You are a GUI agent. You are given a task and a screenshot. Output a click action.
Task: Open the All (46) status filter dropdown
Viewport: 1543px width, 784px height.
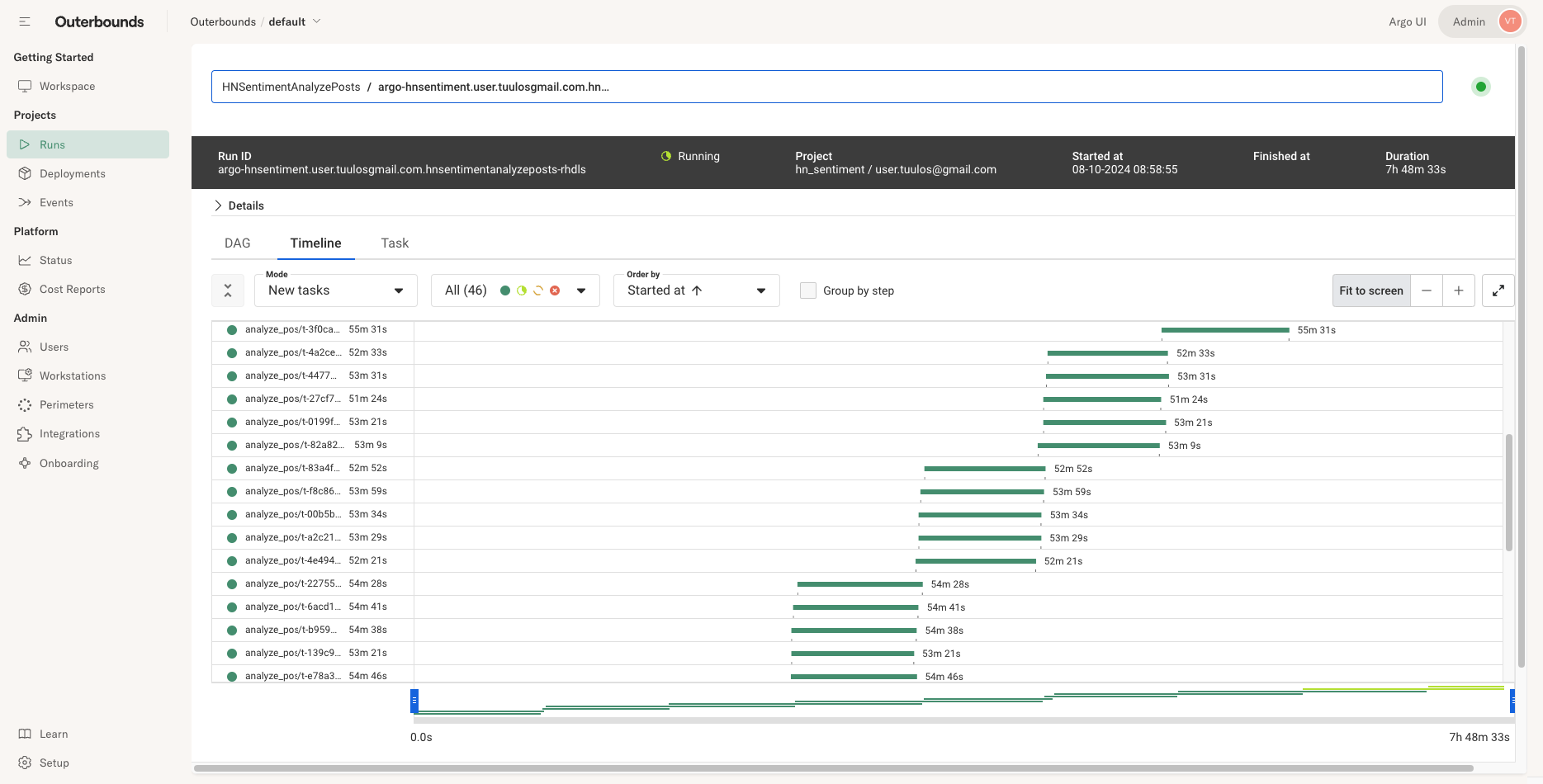pyautogui.click(x=515, y=290)
